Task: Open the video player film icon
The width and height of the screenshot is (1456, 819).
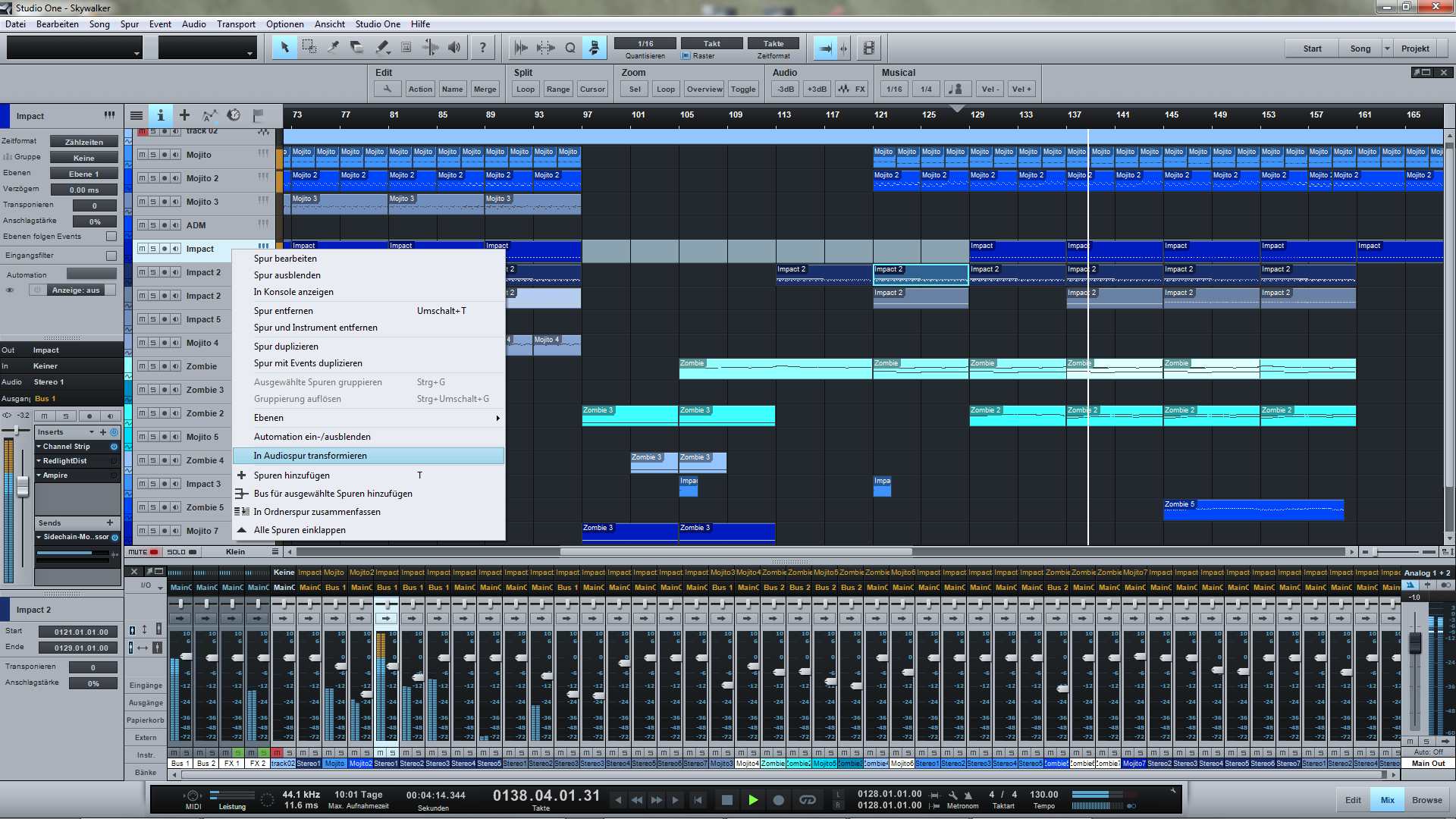Action: tap(868, 49)
